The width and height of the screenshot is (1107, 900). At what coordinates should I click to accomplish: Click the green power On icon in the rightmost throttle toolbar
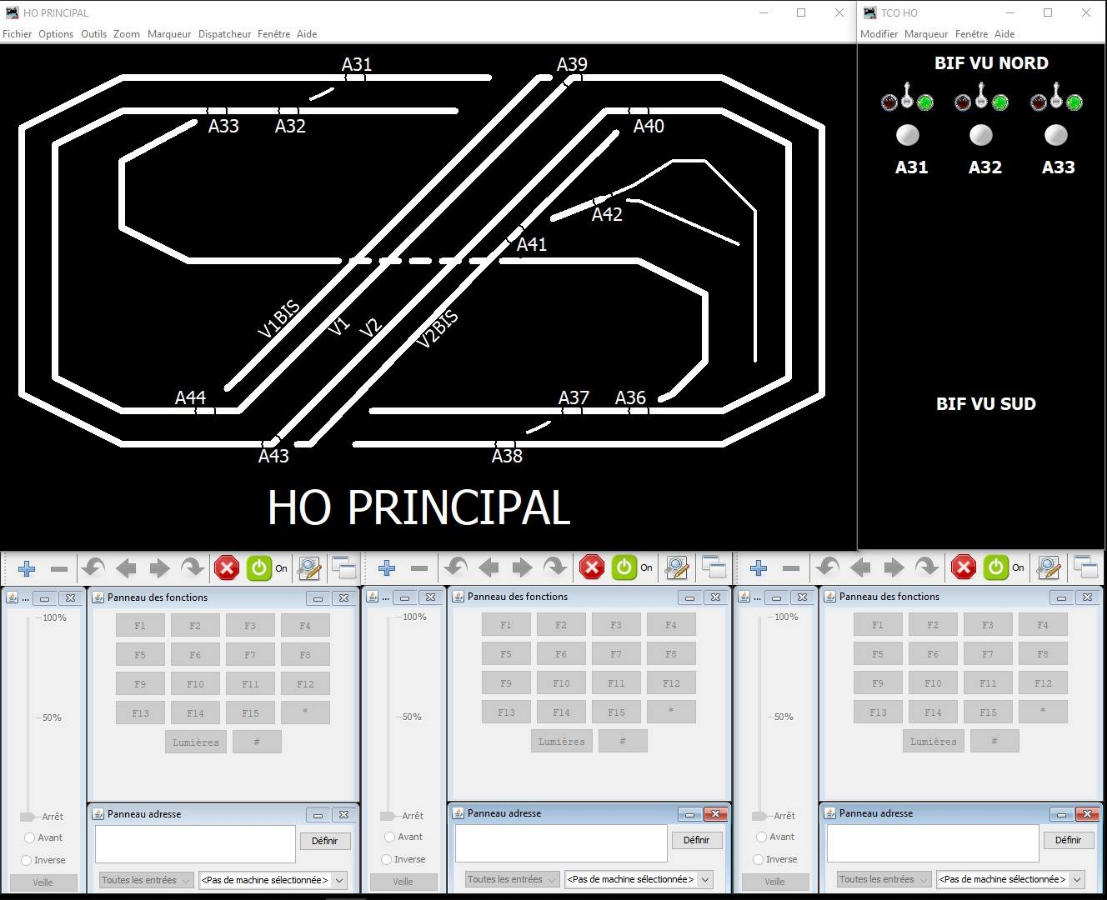(996, 568)
